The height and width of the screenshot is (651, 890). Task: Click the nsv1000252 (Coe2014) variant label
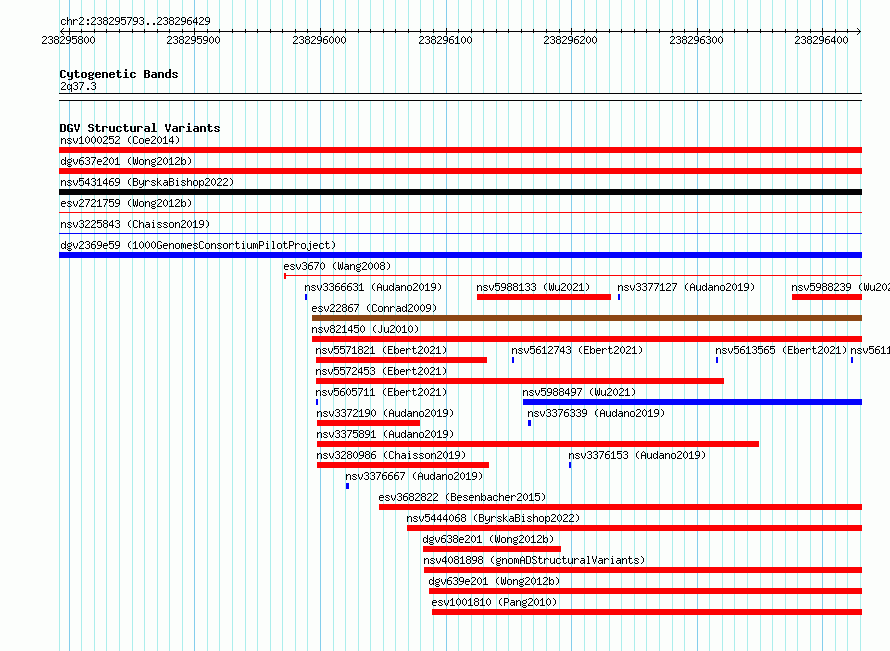click(x=120, y=140)
